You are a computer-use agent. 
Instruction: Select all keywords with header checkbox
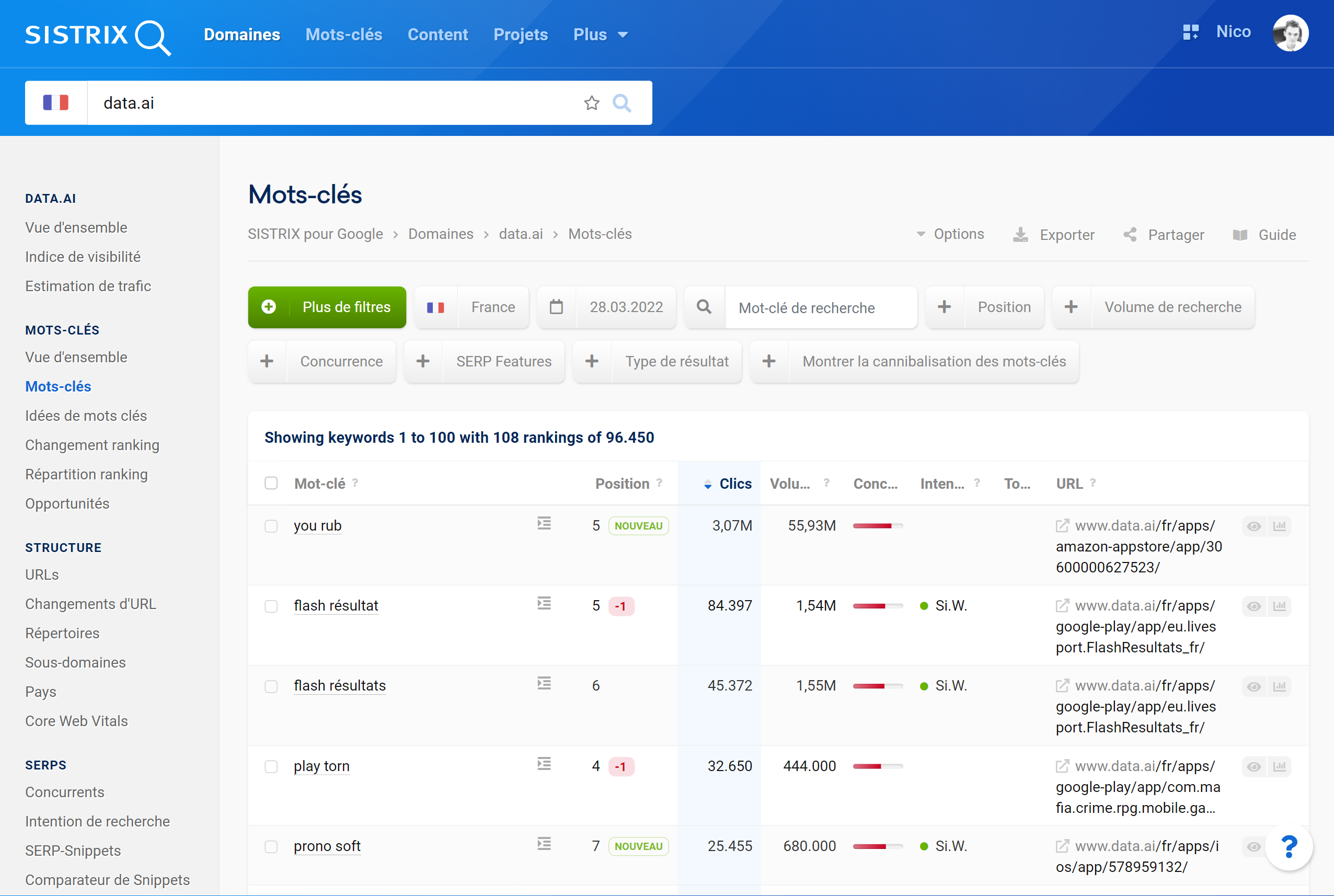271,484
